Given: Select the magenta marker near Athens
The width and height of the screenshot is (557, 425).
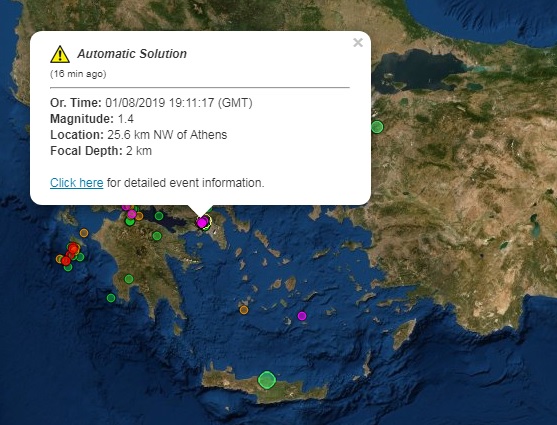Looking at the screenshot, I should click(202, 223).
